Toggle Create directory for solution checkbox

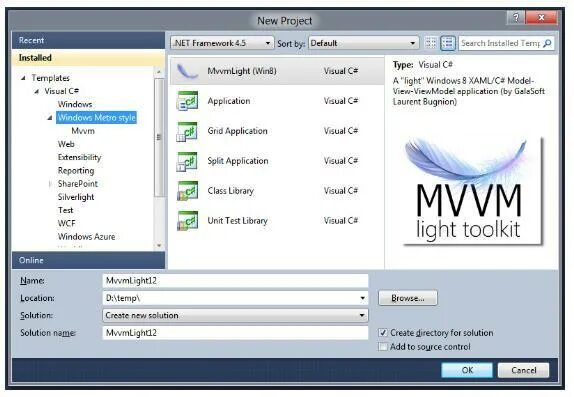pyautogui.click(x=383, y=333)
